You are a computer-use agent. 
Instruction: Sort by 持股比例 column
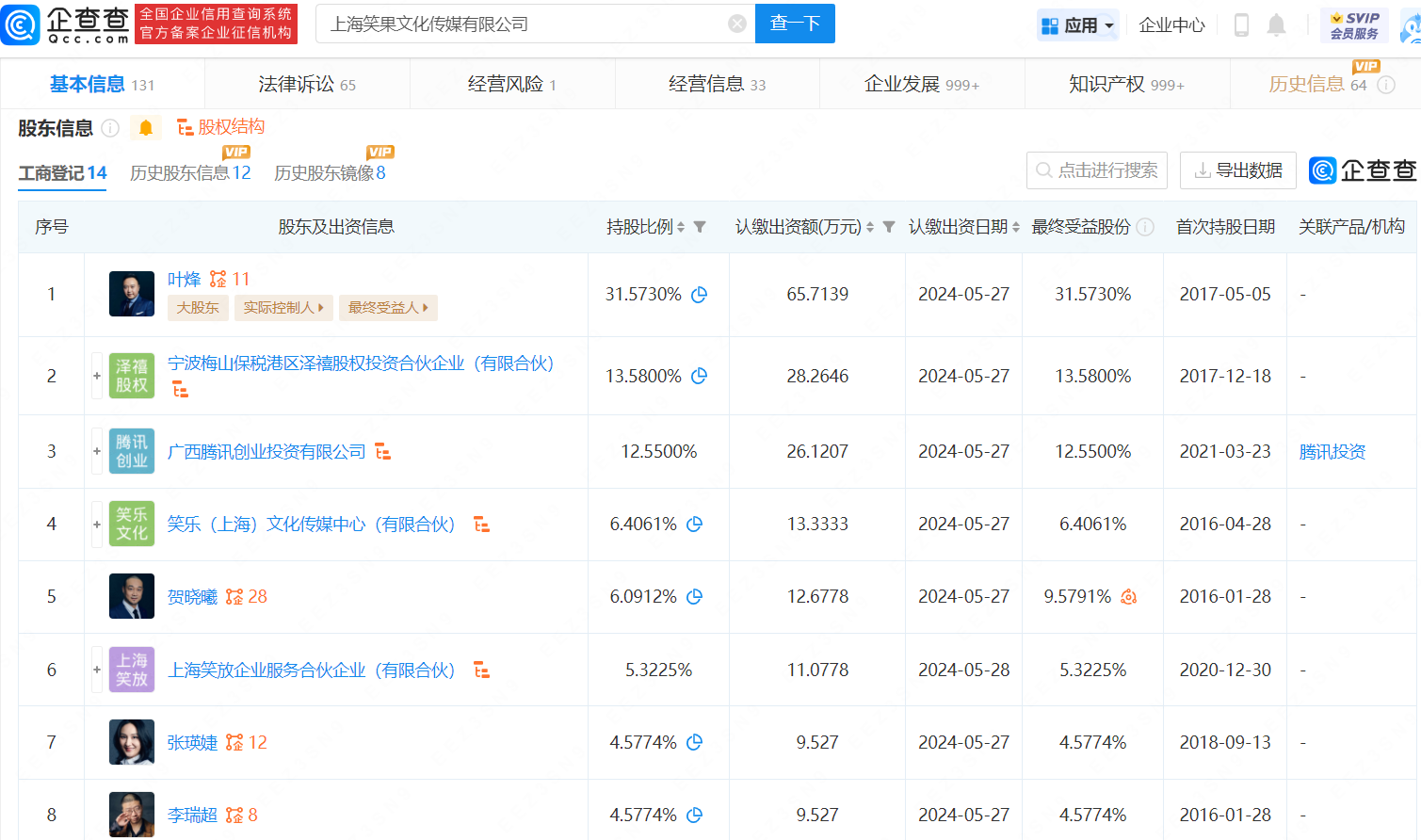tap(681, 227)
